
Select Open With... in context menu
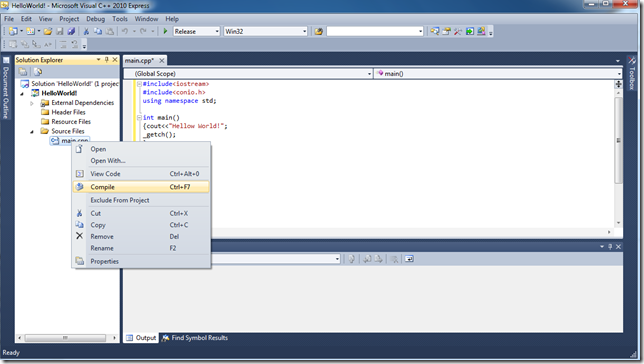(x=141, y=161)
